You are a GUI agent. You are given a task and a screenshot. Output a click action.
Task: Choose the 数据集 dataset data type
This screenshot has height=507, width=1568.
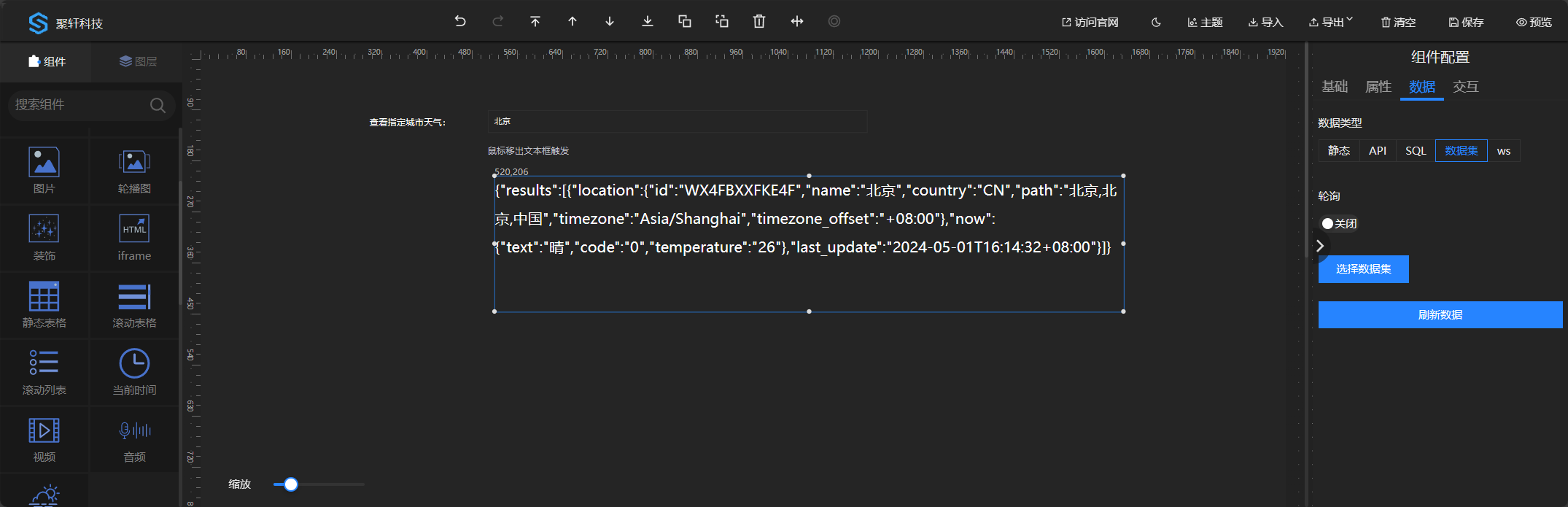tap(1462, 151)
